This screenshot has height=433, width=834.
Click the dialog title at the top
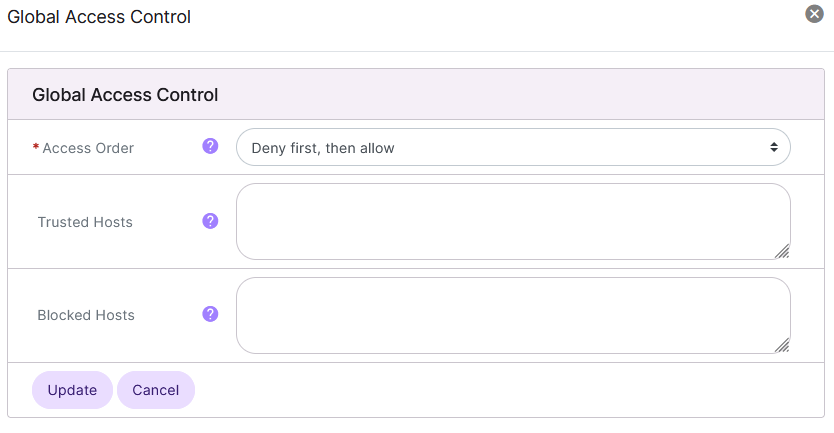click(x=99, y=17)
